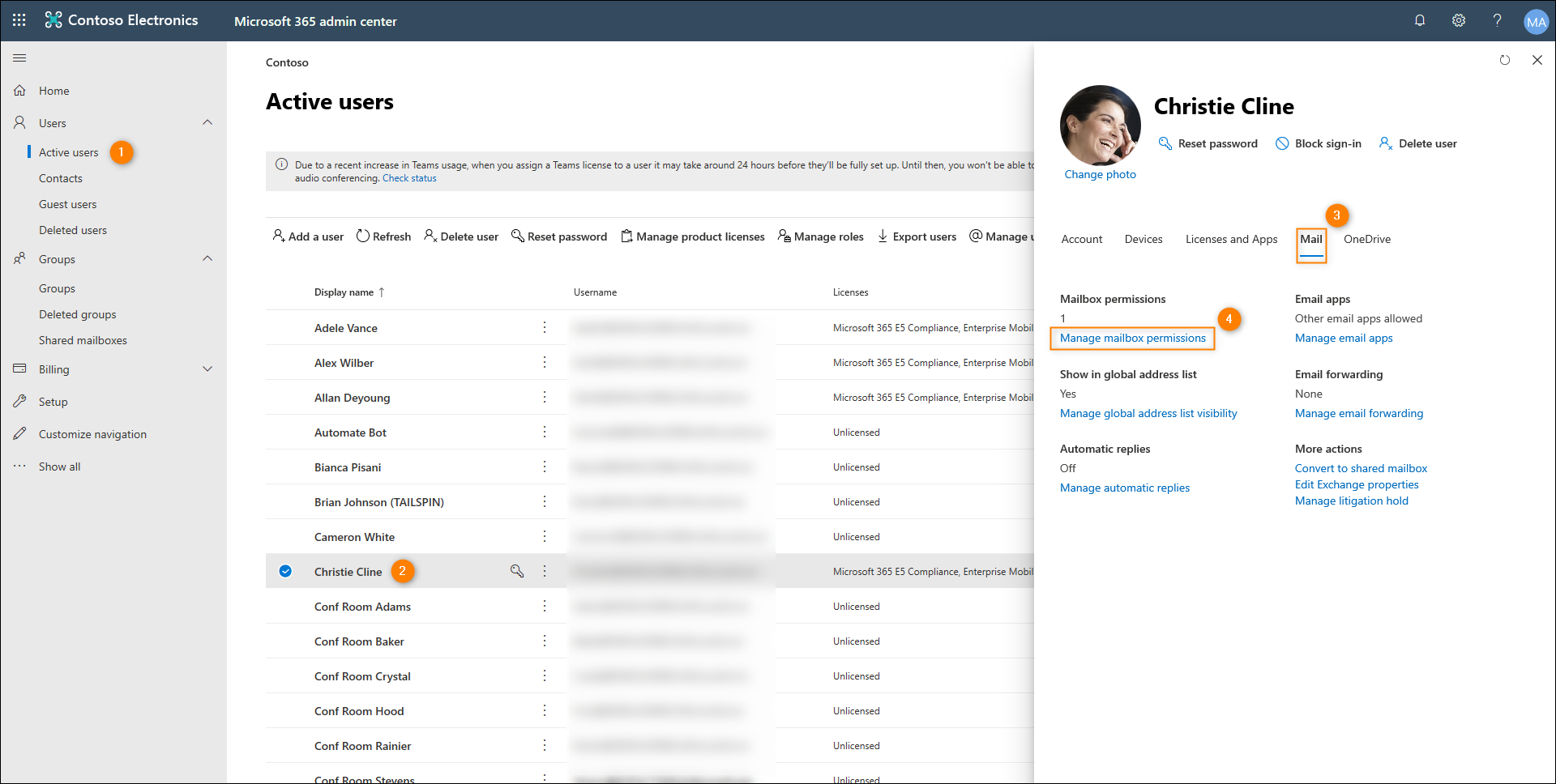Open Manage mailbox permissions

[1131, 338]
